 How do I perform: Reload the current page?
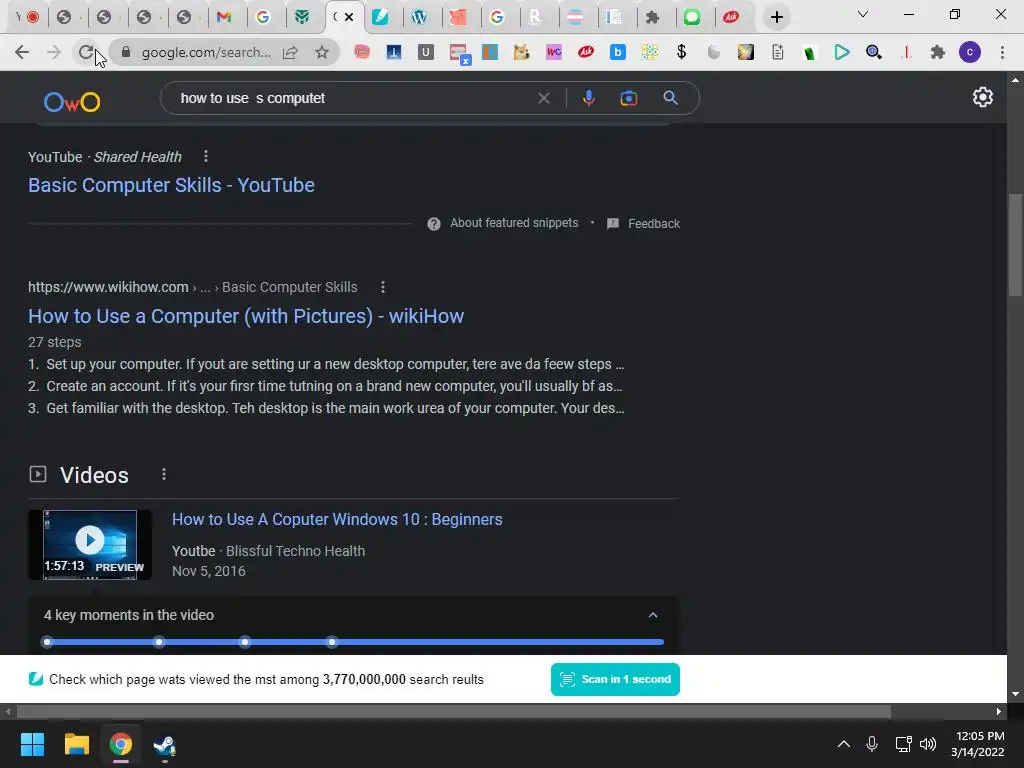(x=86, y=52)
